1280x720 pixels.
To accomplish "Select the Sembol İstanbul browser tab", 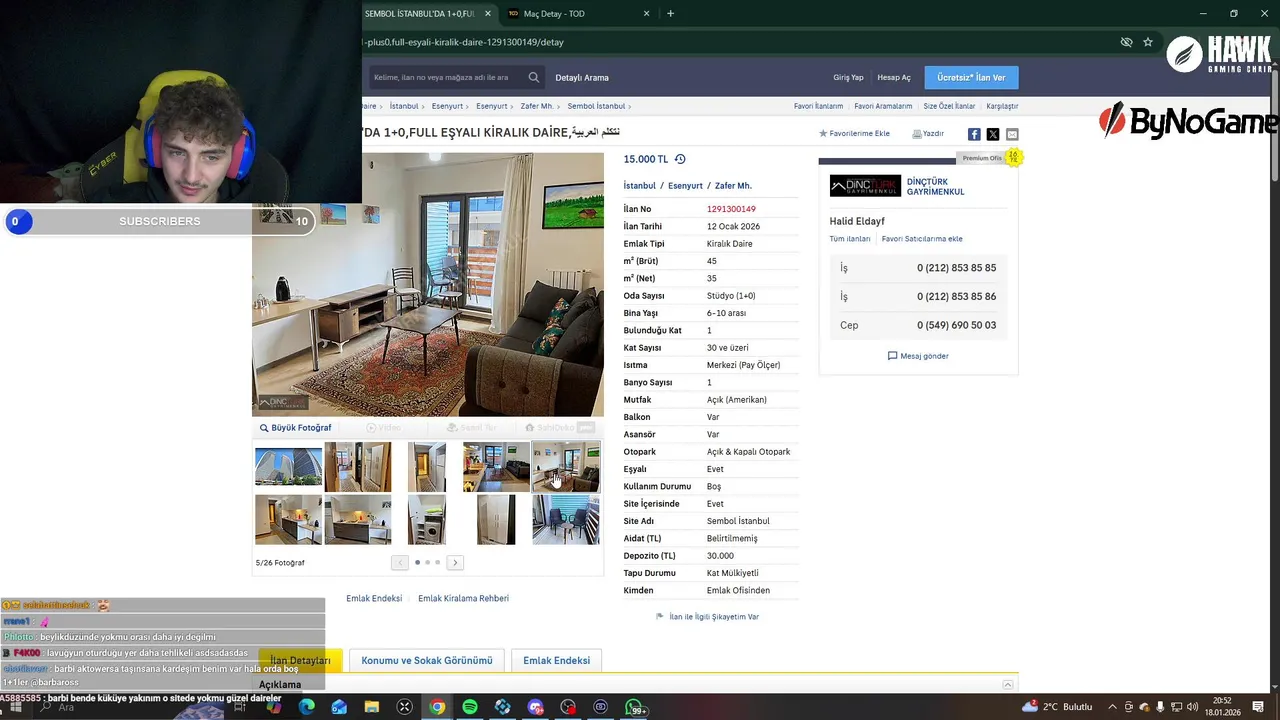I will [x=420, y=14].
